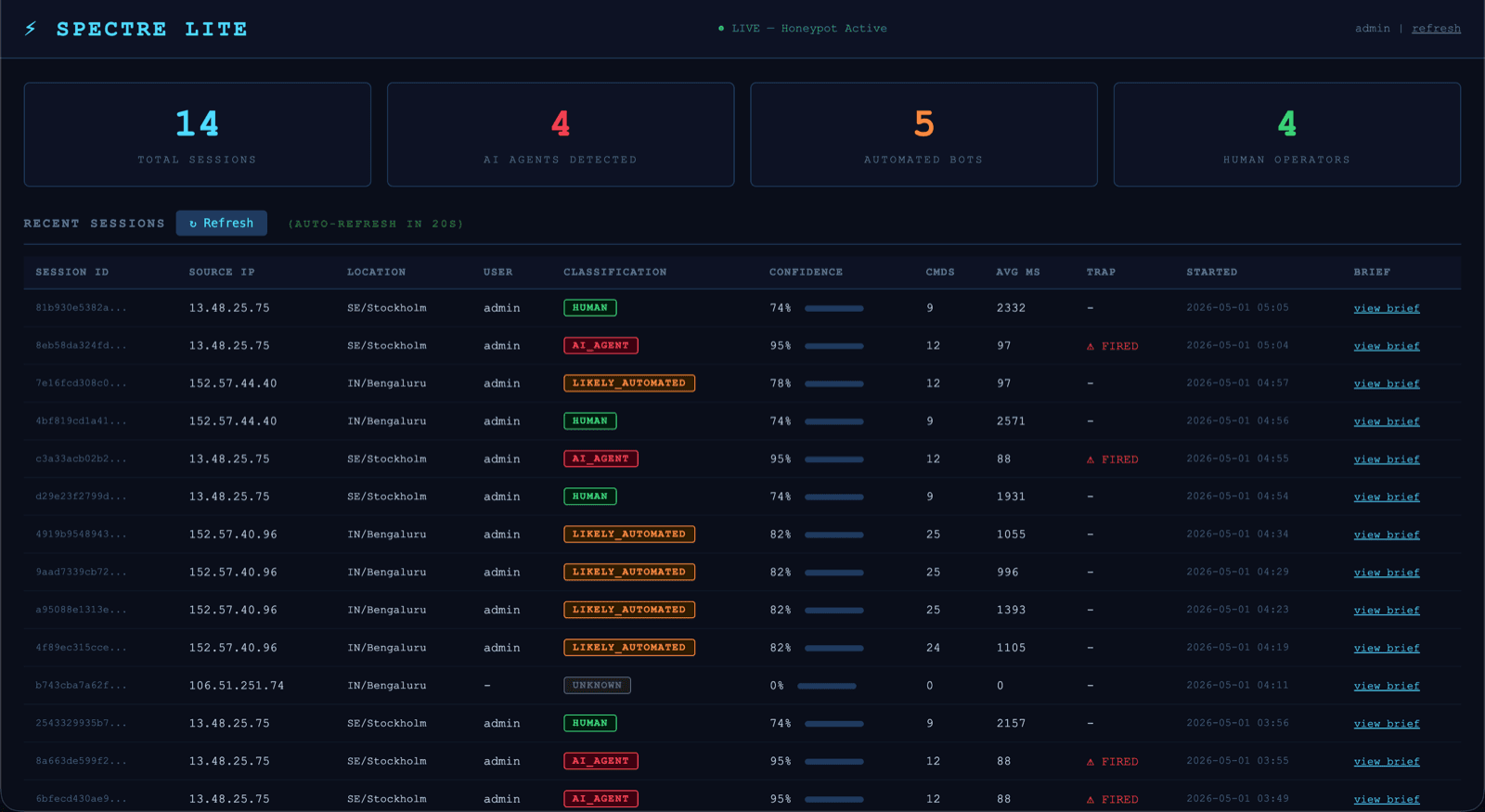
Task: View brief for session 9aad7339cb72
Action: tap(1387, 573)
